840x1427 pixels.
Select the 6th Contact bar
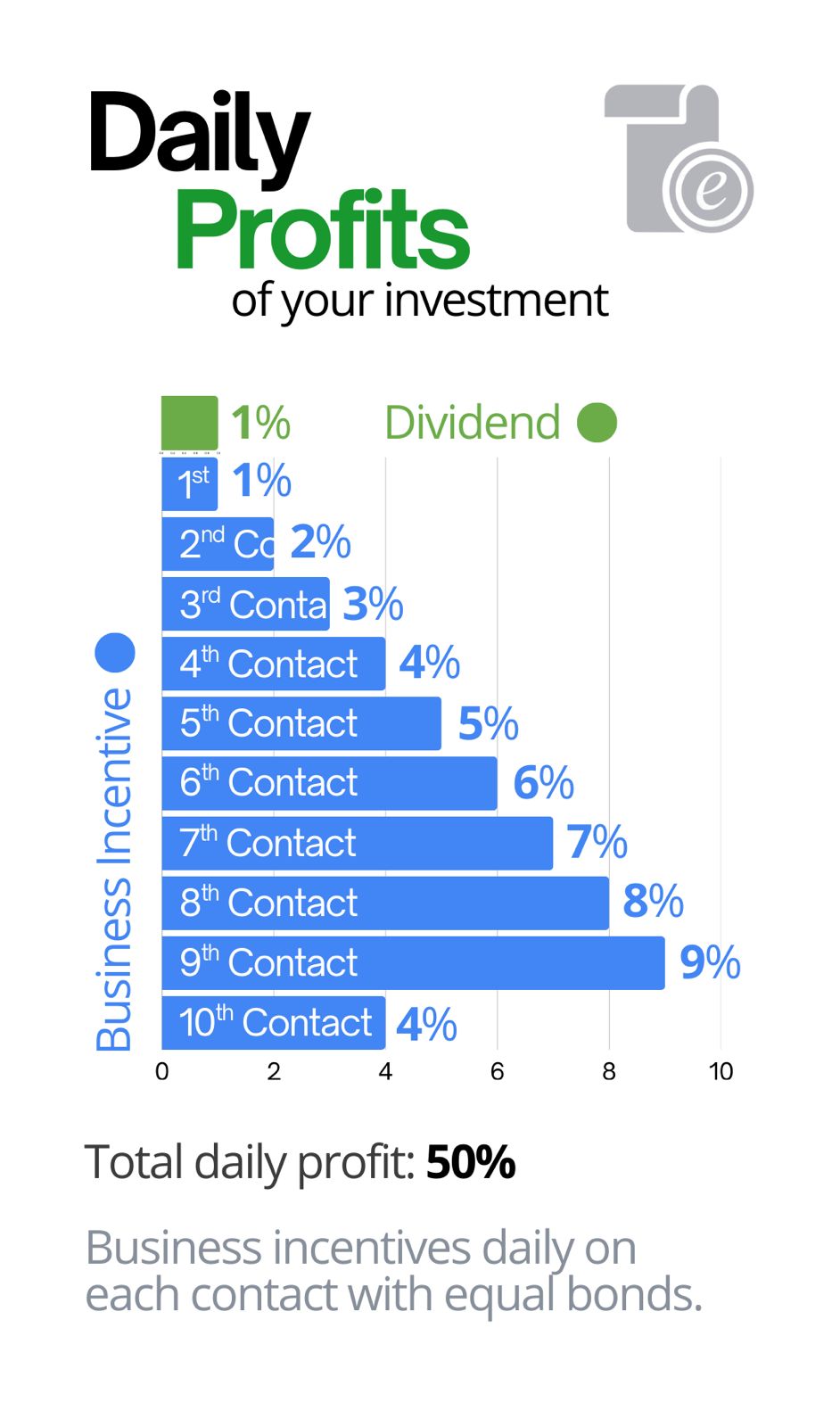point(329,783)
